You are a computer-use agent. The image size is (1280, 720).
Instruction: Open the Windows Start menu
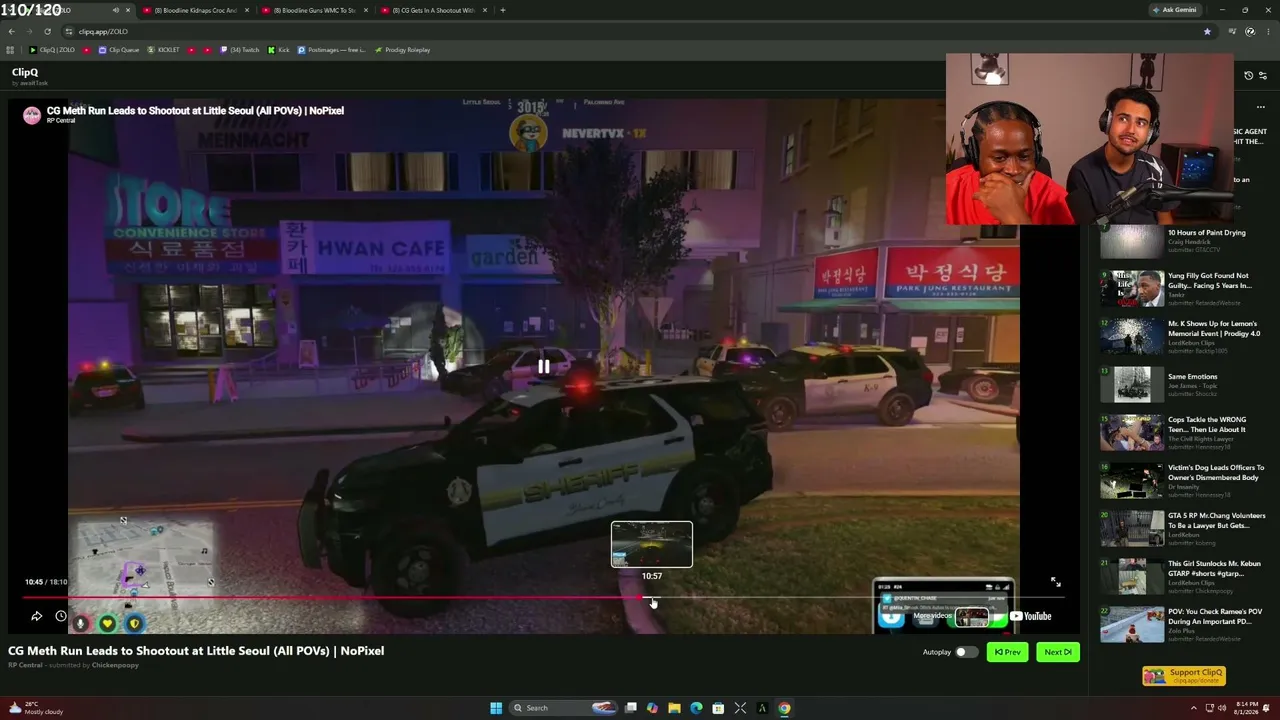coord(495,708)
